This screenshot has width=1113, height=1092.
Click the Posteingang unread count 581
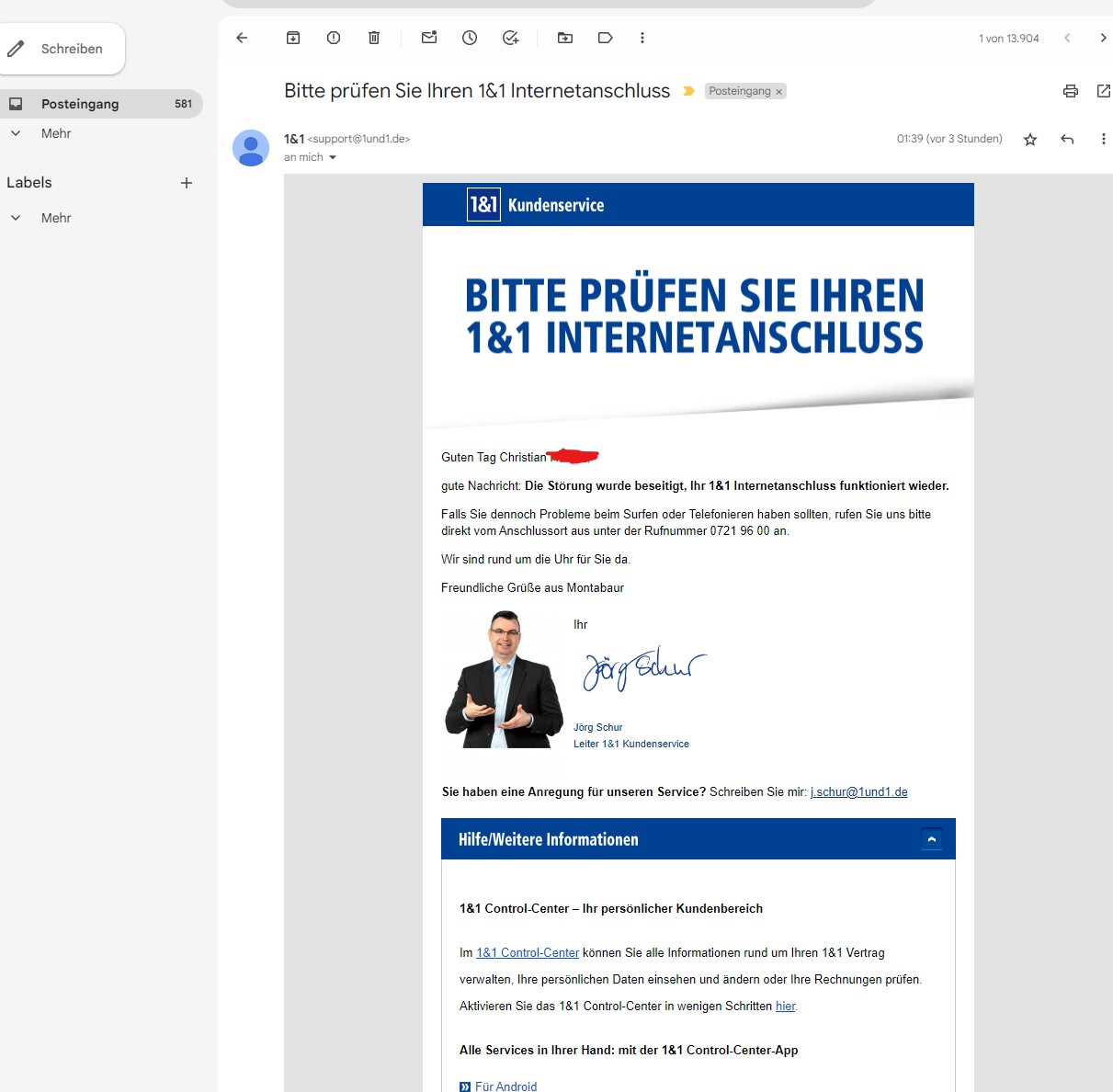pos(183,104)
